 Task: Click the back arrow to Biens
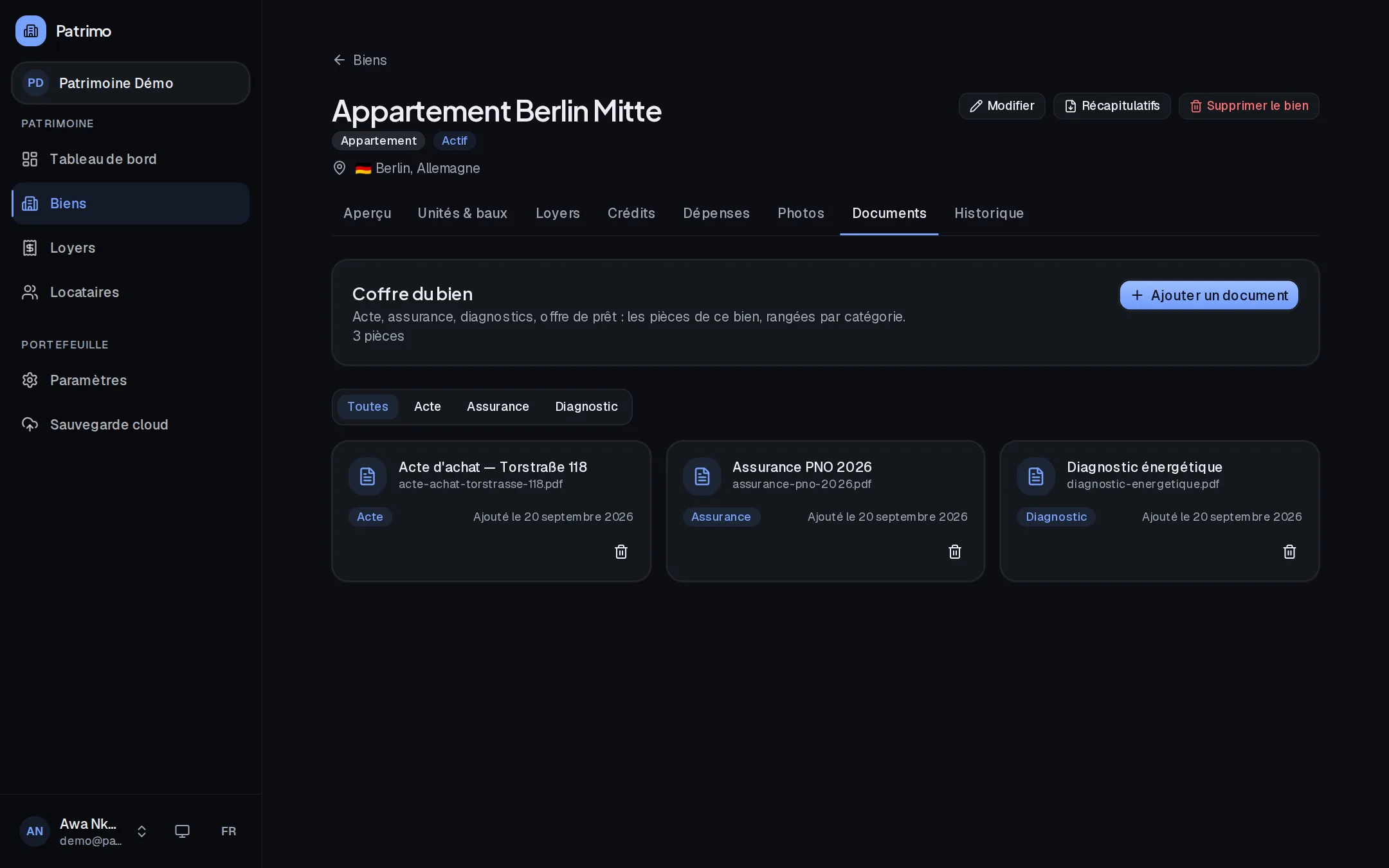339,60
